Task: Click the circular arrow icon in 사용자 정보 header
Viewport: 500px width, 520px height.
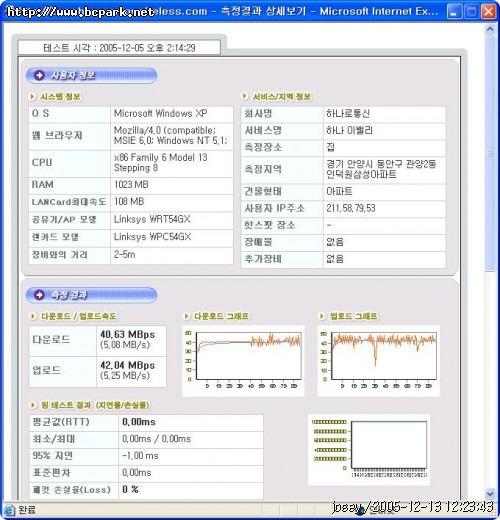Action: point(39,75)
